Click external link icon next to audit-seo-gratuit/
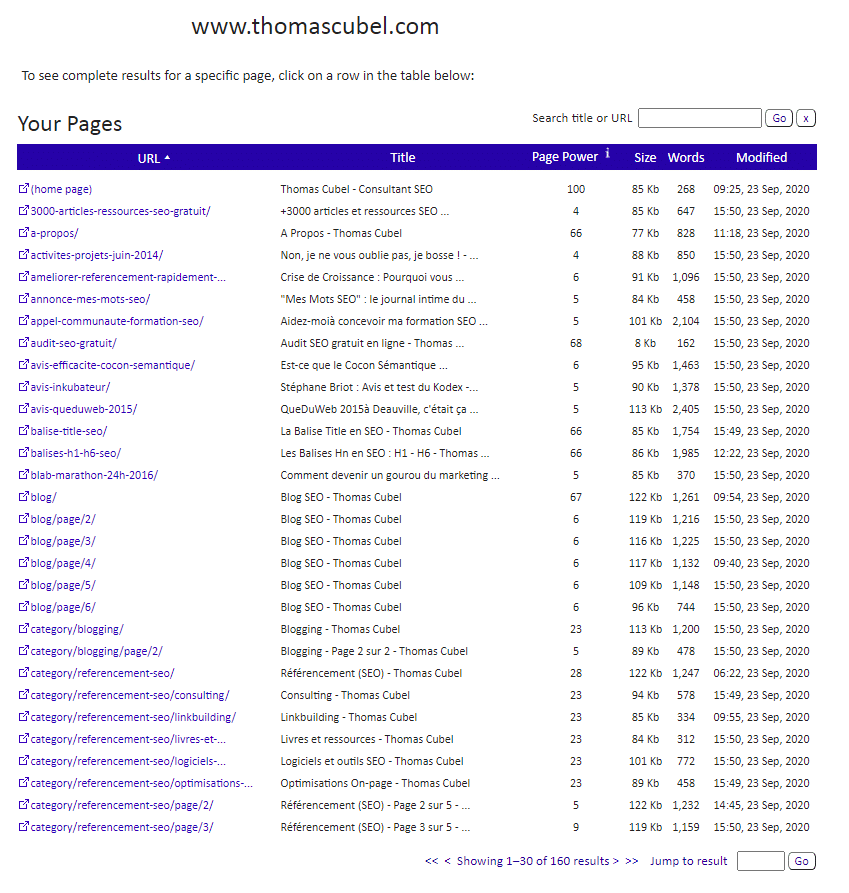The image size is (849, 893). (x=23, y=342)
